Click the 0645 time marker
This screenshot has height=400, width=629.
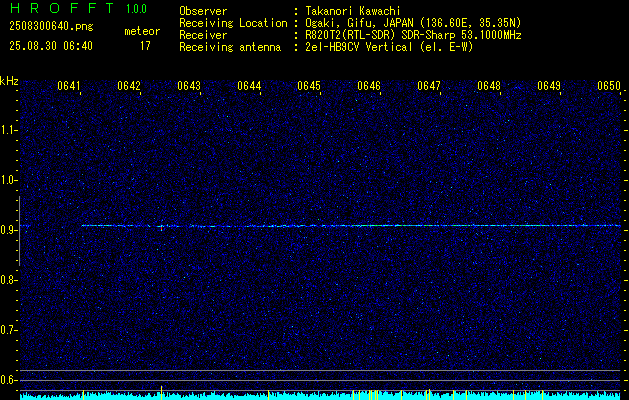[x=309, y=86]
